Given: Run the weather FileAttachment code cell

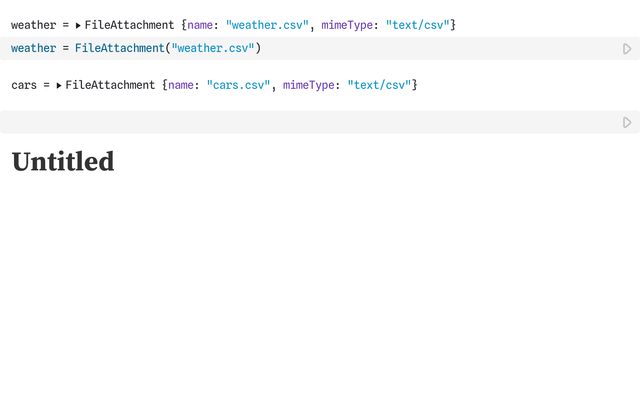Looking at the screenshot, I should click(x=627, y=48).
